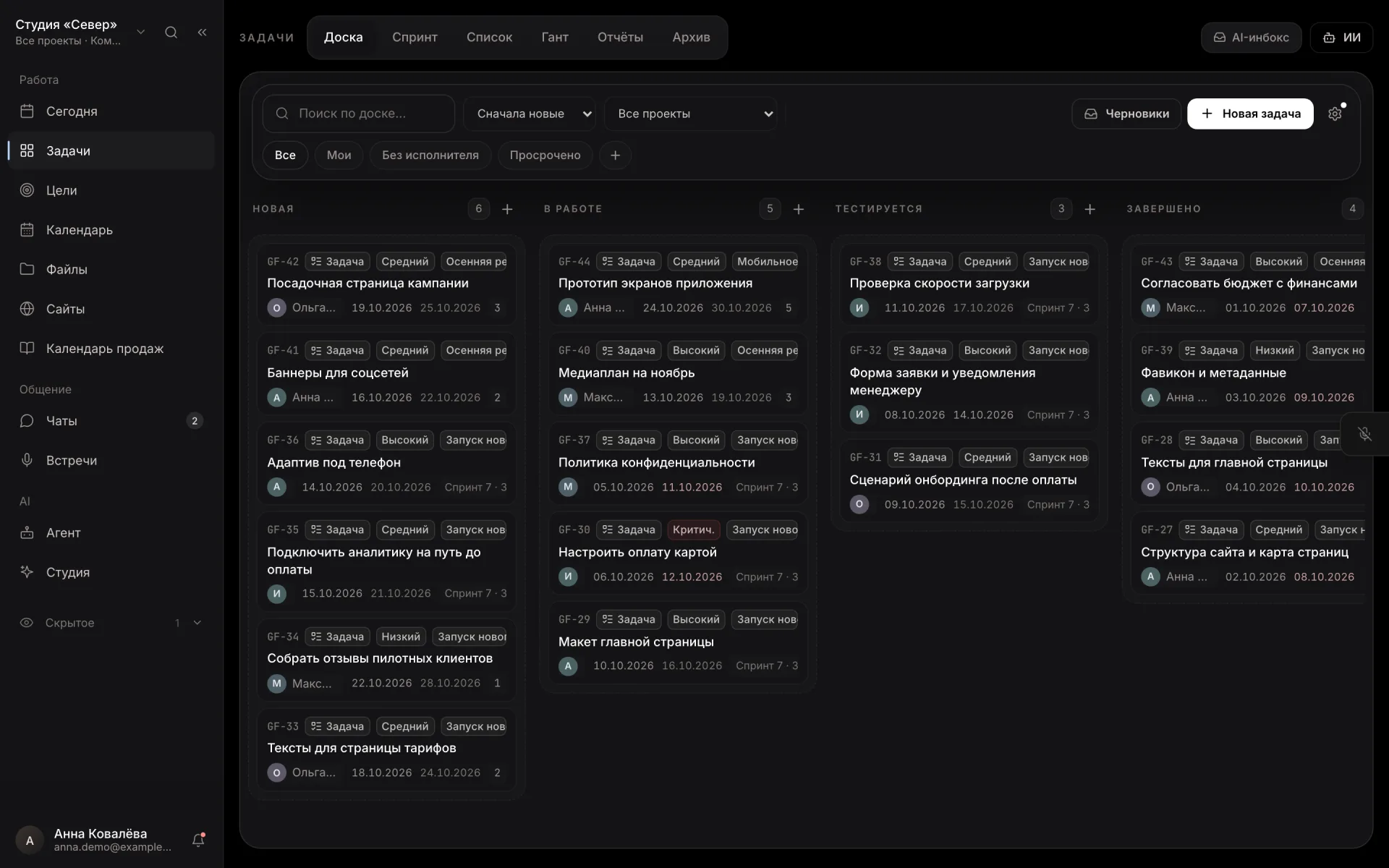Add a card to the В работе column

(x=799, y=209)
